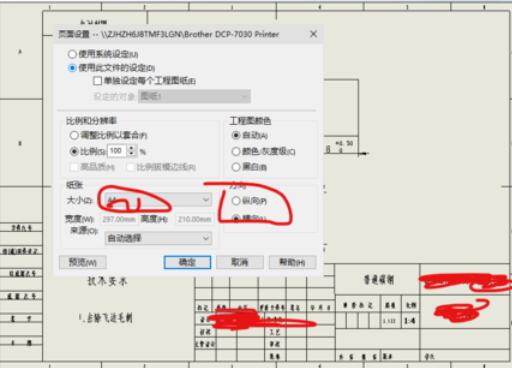The width and height of the screenshot is (512, 368).
Task: Select 自动 drawing color option
Action: tap(236, 135)
